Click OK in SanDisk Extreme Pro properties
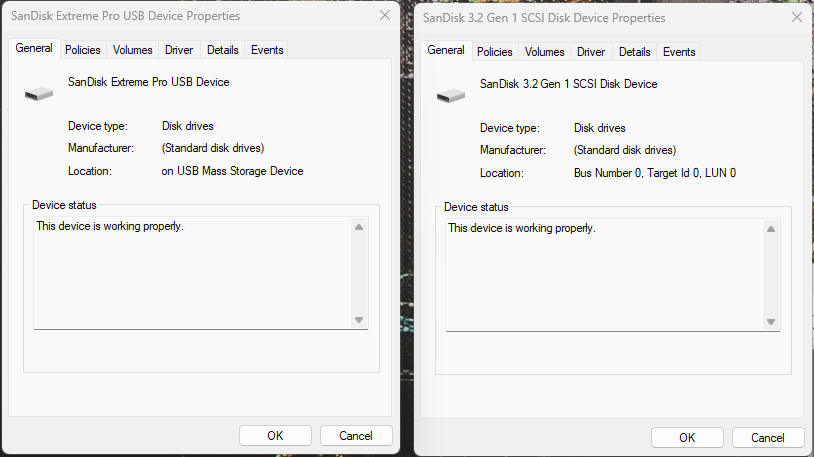Image resolution: width=814 pixels, height=457 pixels. click(275, 436)
